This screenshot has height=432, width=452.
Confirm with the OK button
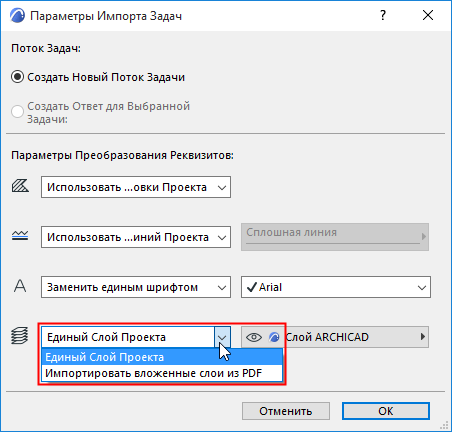386,411
